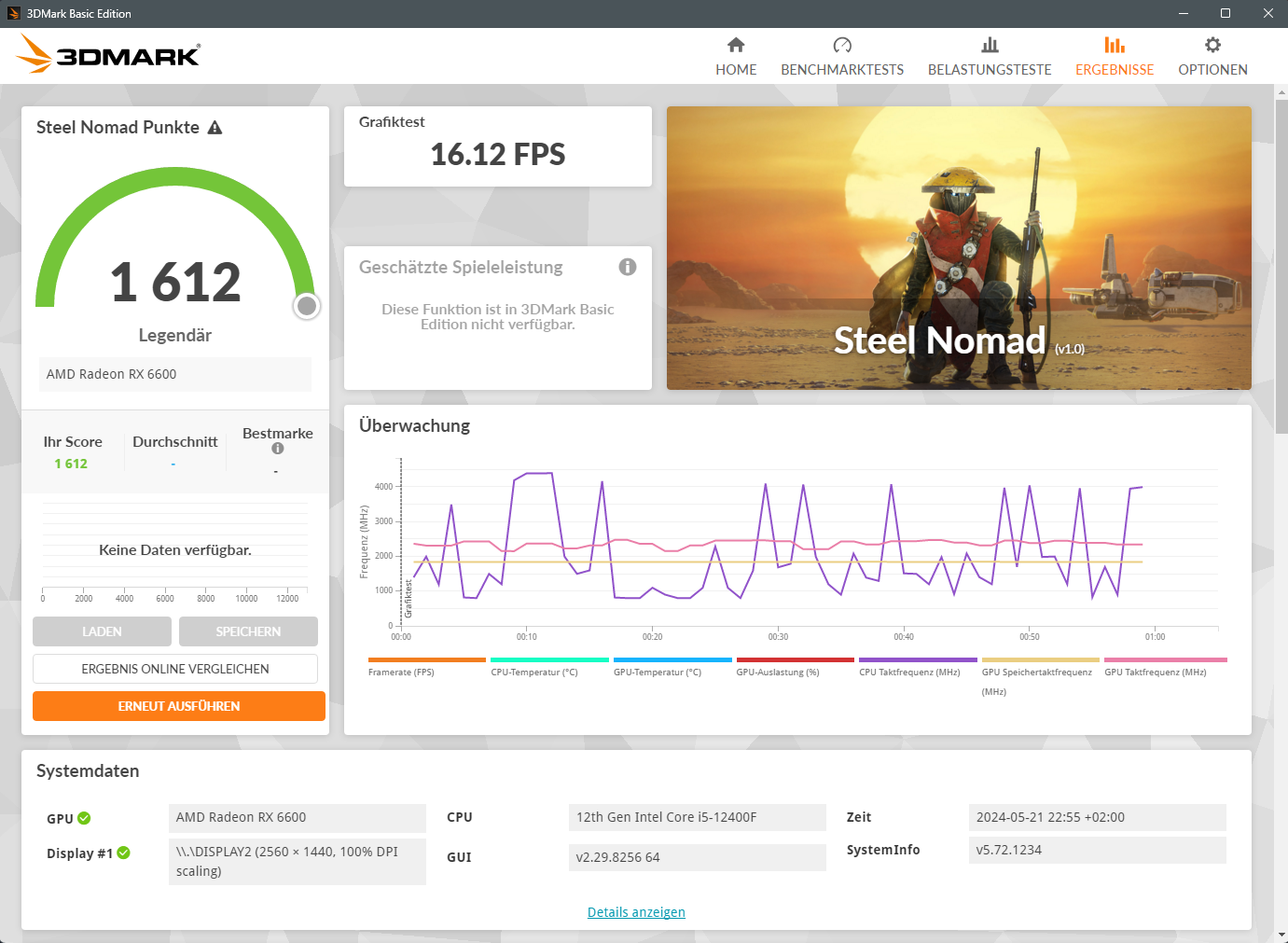Image resolution: width=1288 pixels, height=943 pixels.
Task: Click the AMD Radeon RX 6600 label under score
Action: [x=175, y=374]
